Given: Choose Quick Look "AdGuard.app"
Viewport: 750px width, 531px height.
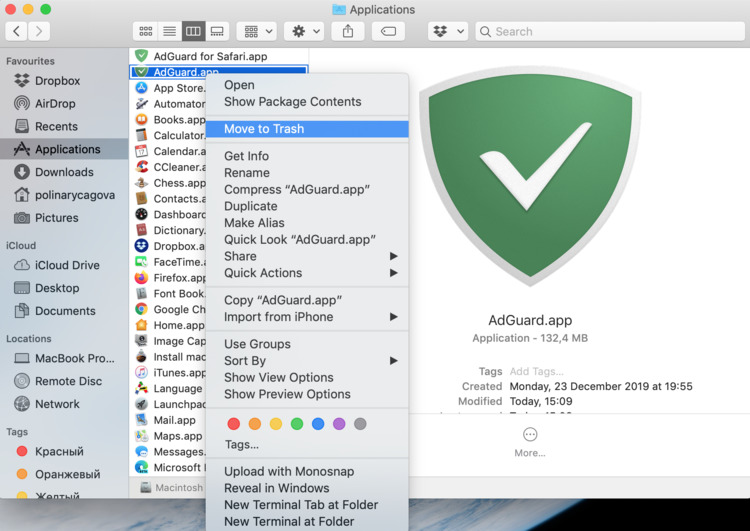Looking at the screenshot, I should click(x=307, y=240).
